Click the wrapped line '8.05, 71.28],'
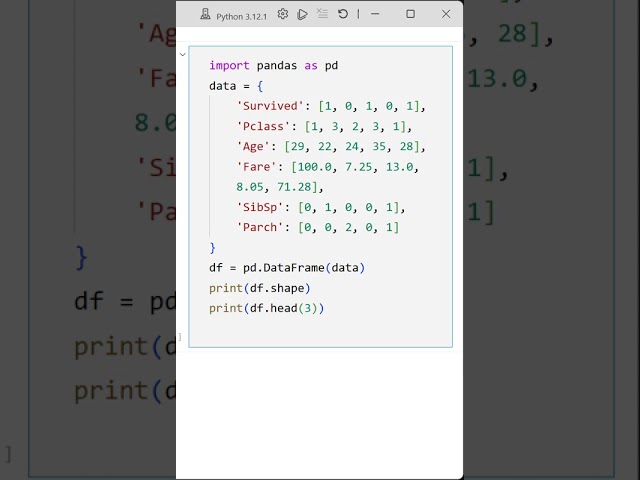Image resolution: width=640 pixels, height=480 pixels. tap(280, 187)
